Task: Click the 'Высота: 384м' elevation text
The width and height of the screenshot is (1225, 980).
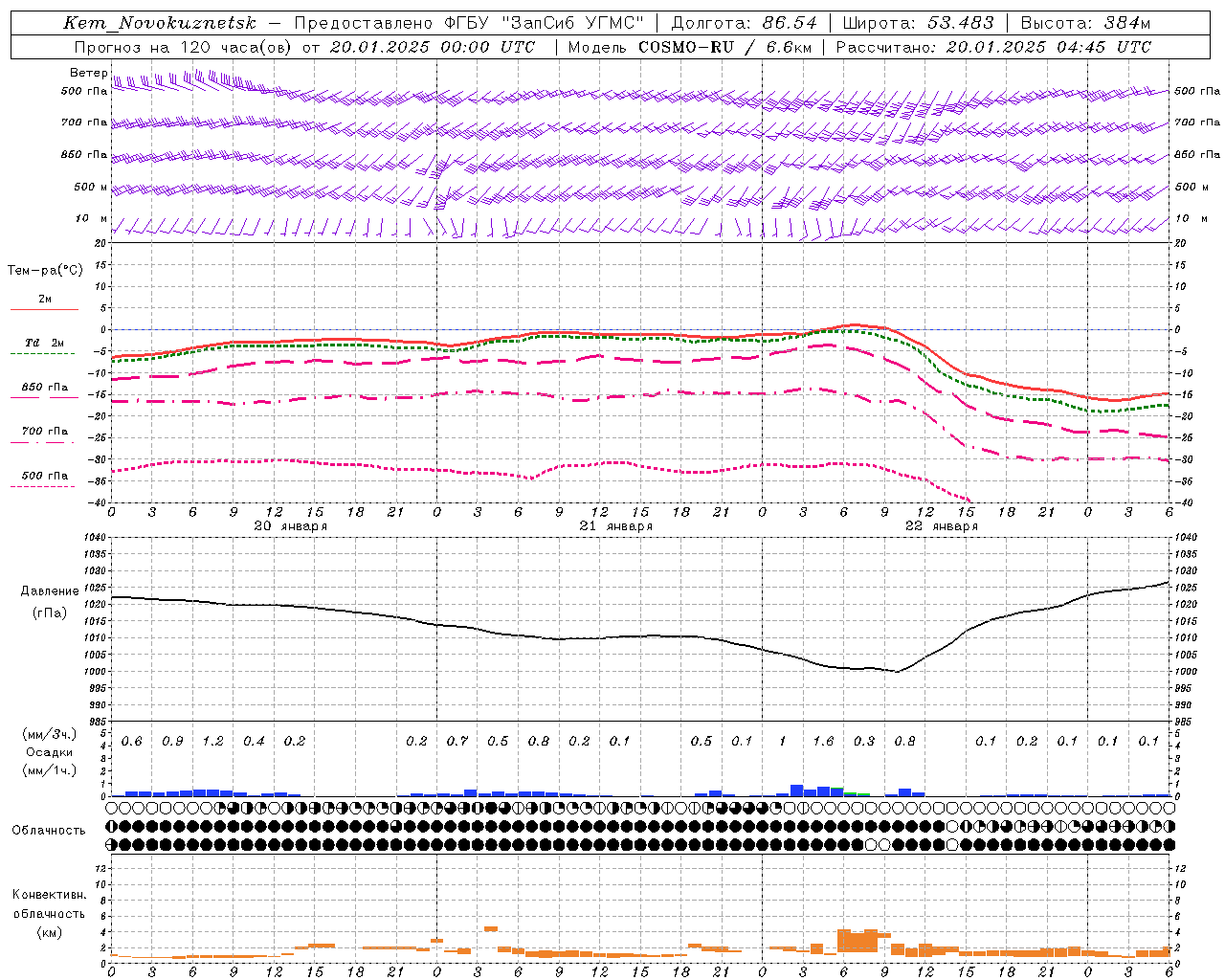Action: pyautogui.click(x=1085, y=23)
